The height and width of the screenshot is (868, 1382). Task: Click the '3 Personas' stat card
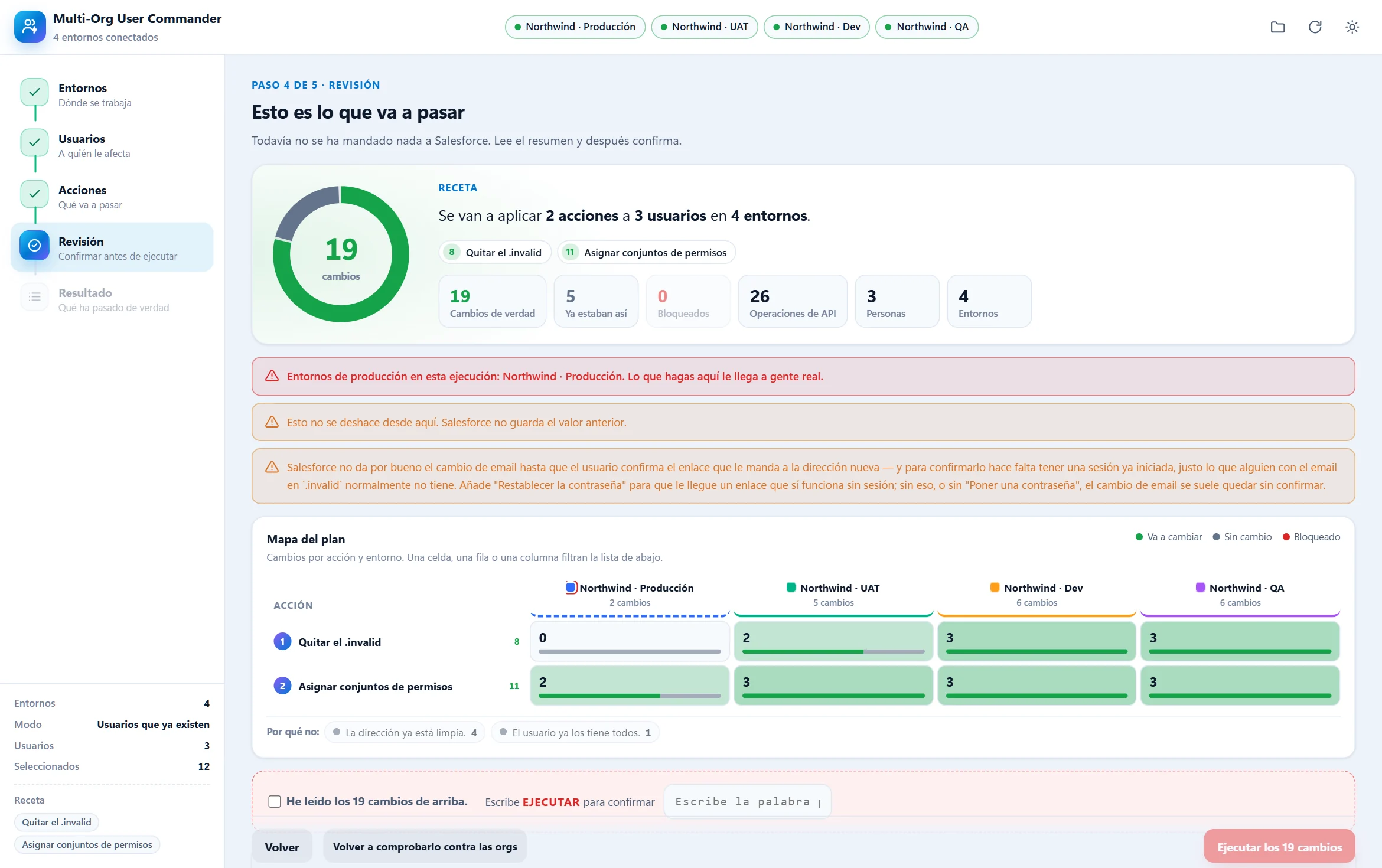point(897,301)
